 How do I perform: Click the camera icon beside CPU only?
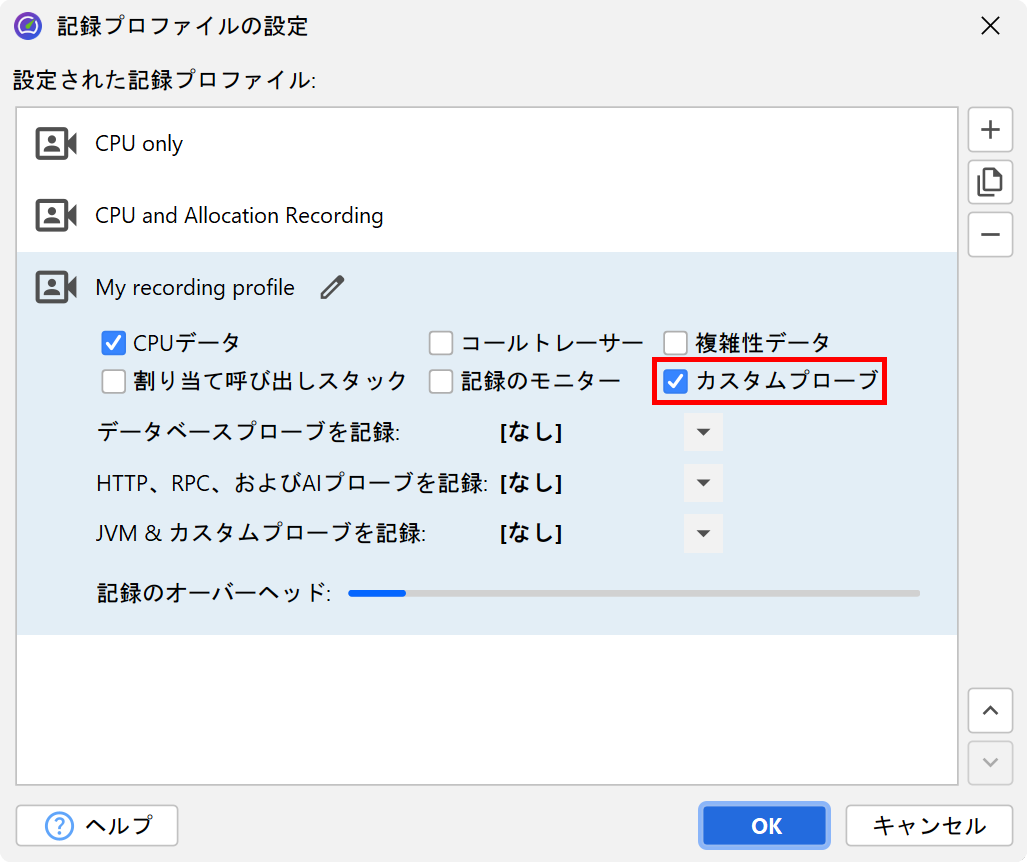click(56, 144)
